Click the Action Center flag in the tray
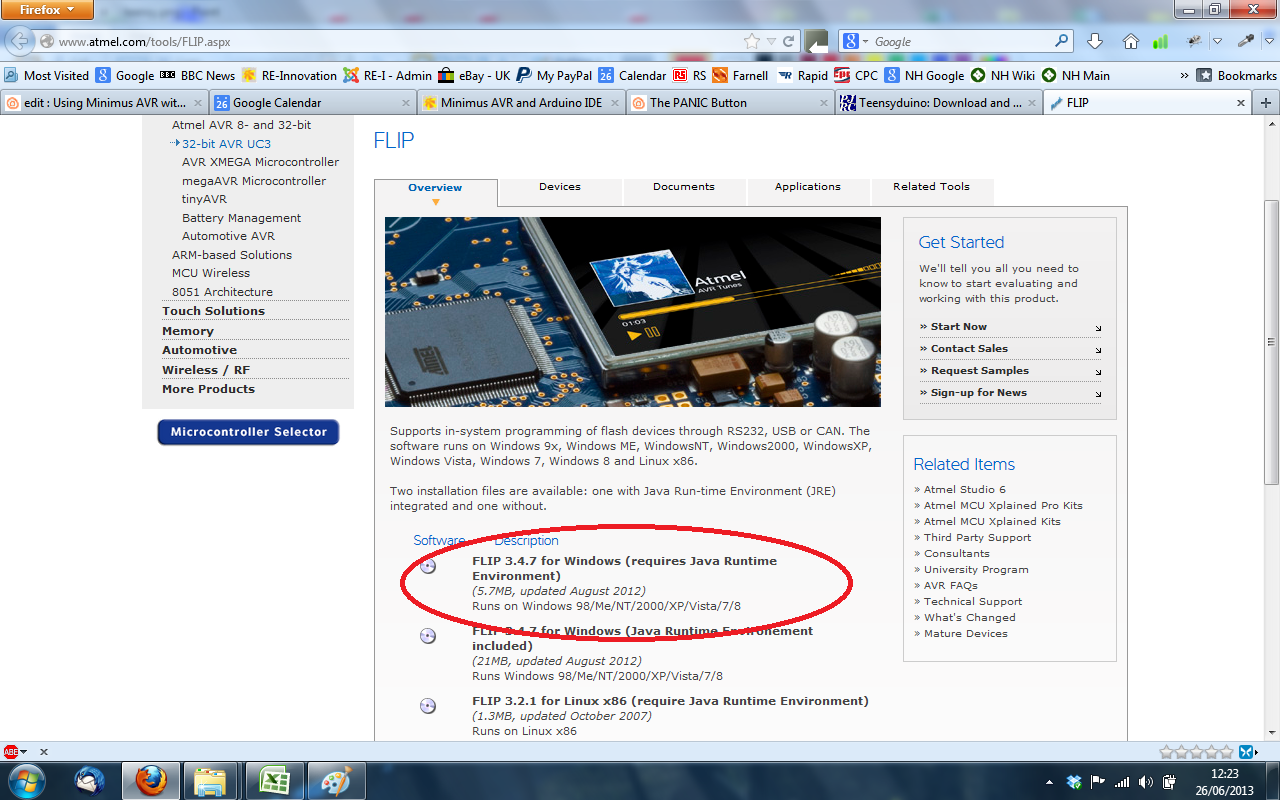Screen dimensions: 1280x800 click(1098, 782)
